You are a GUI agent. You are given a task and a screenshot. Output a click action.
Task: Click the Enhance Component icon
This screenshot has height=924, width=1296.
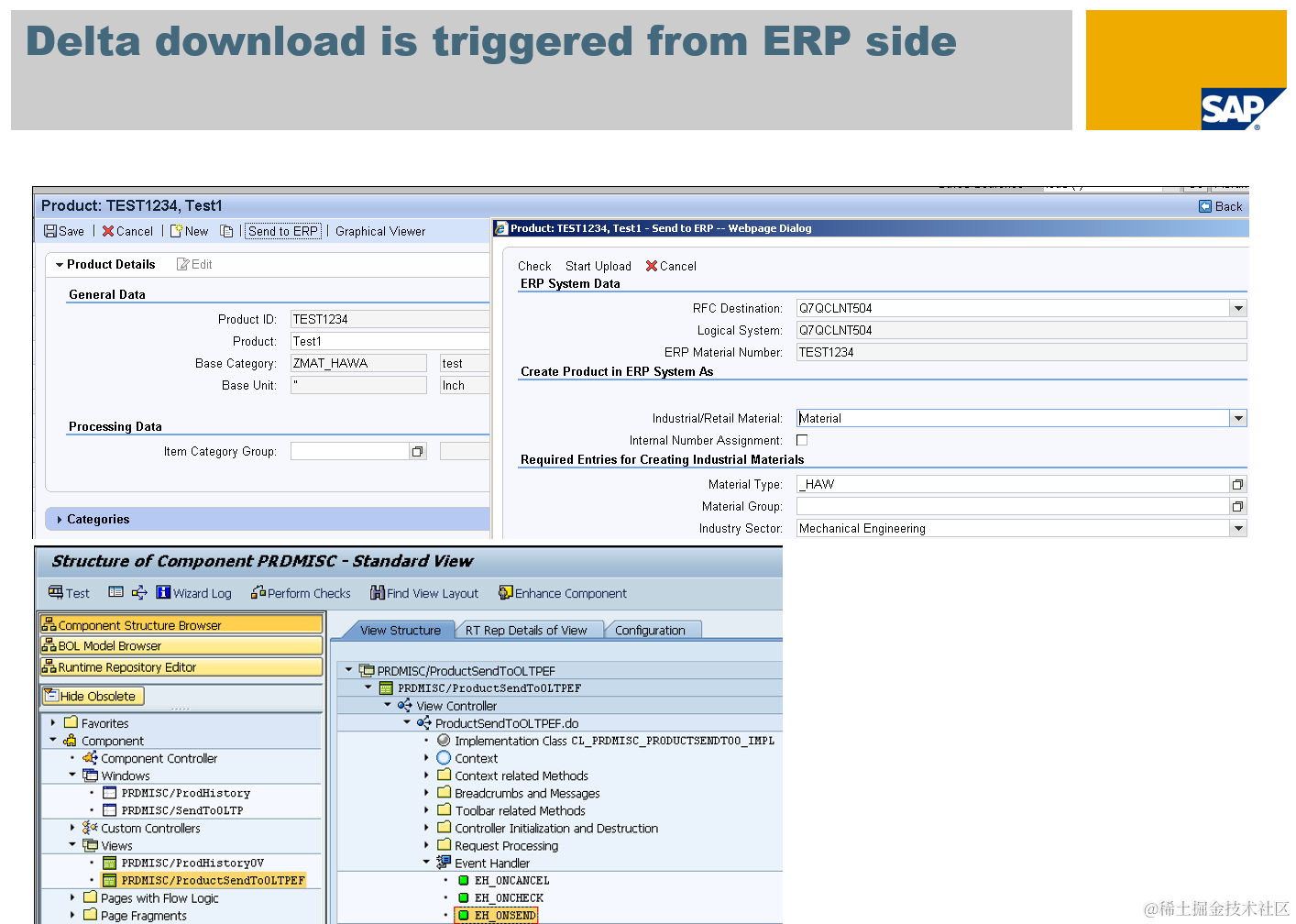tap(505, 592)
